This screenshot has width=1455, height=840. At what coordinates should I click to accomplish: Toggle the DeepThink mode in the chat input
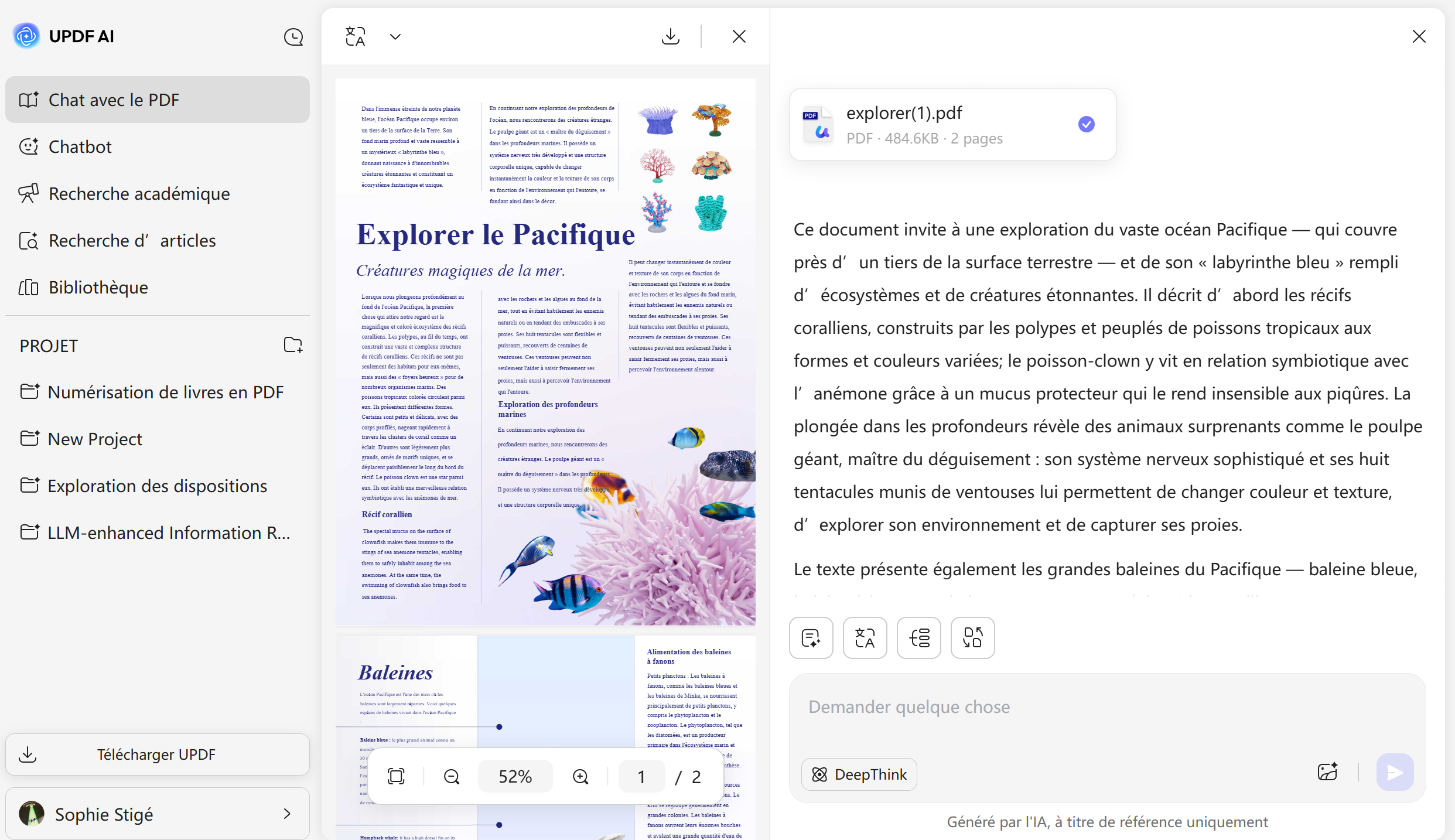[x=859, y=774]
